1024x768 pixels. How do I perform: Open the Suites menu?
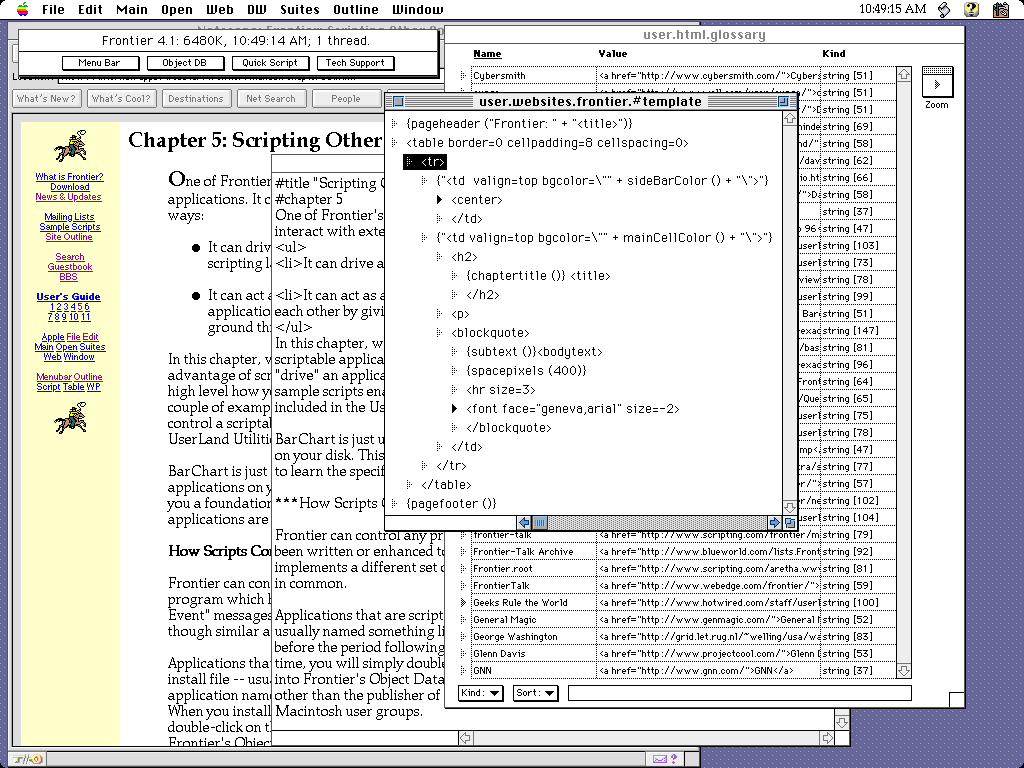click(x=299, y=10)
